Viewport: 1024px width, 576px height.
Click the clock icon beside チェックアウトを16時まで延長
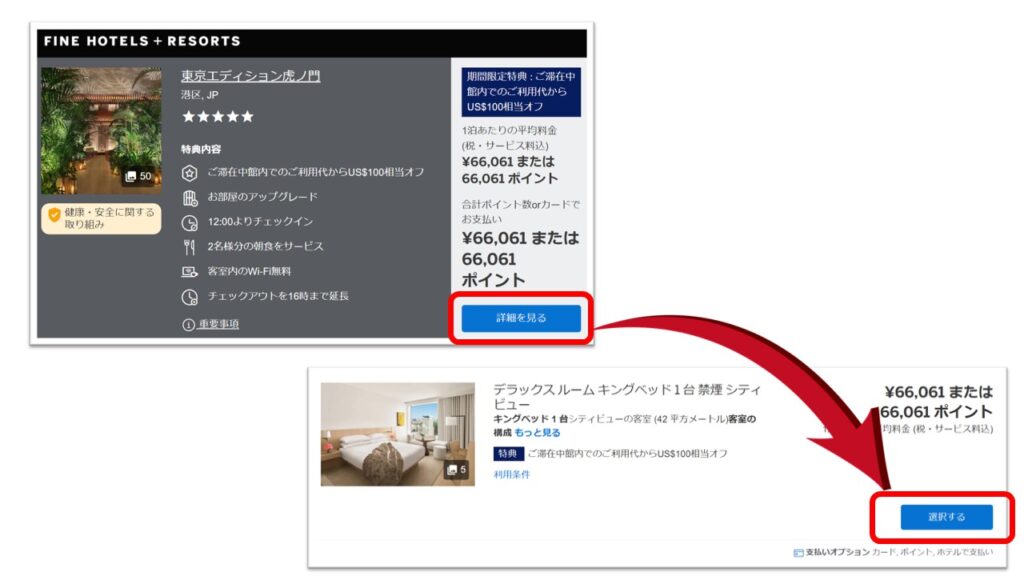click(x=189, y=297)
